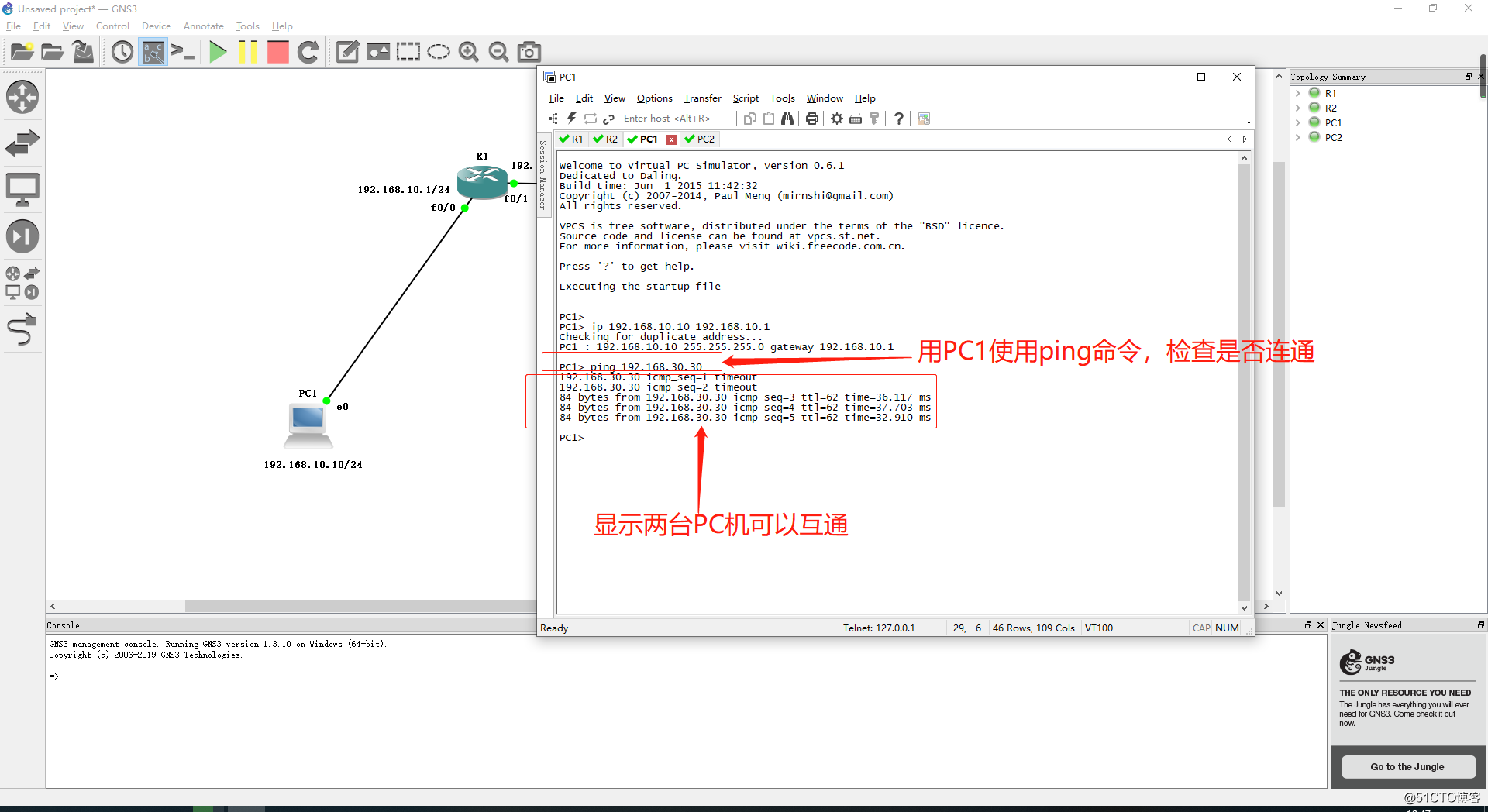The height and width of the screenshot is (812, 1488).
Task: Close the Console dock panel
Action: click(x=1321, y=624)
